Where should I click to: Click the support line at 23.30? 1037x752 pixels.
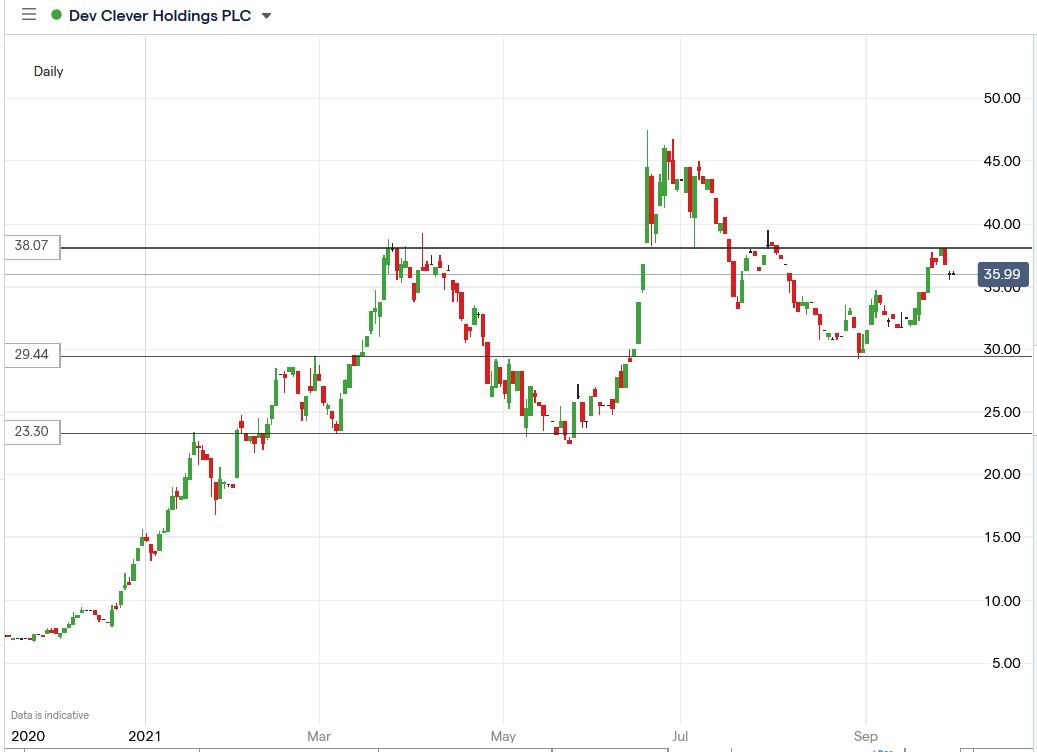coord(550,432)
